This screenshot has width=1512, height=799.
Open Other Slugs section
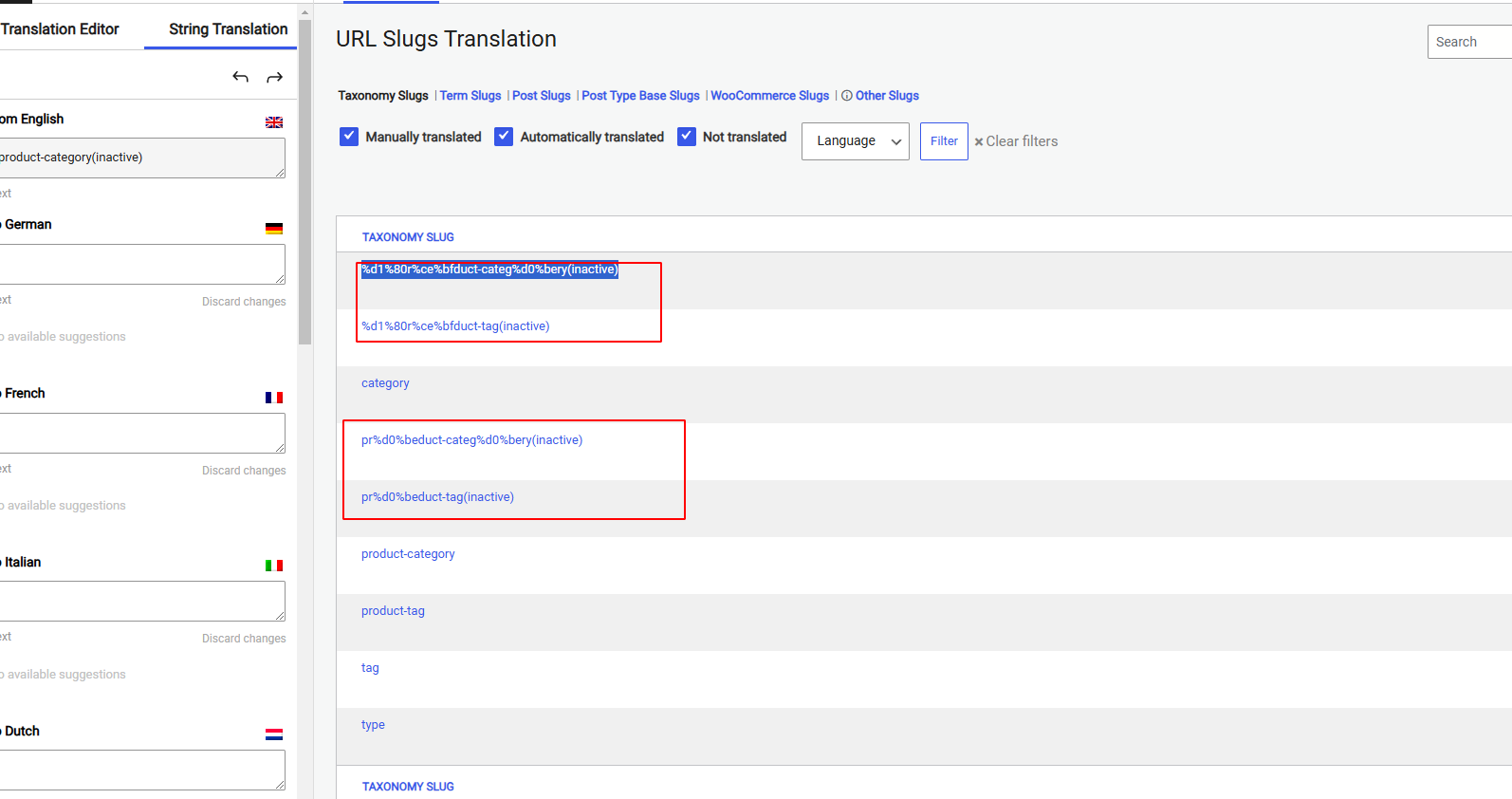[x=887, y=96]
